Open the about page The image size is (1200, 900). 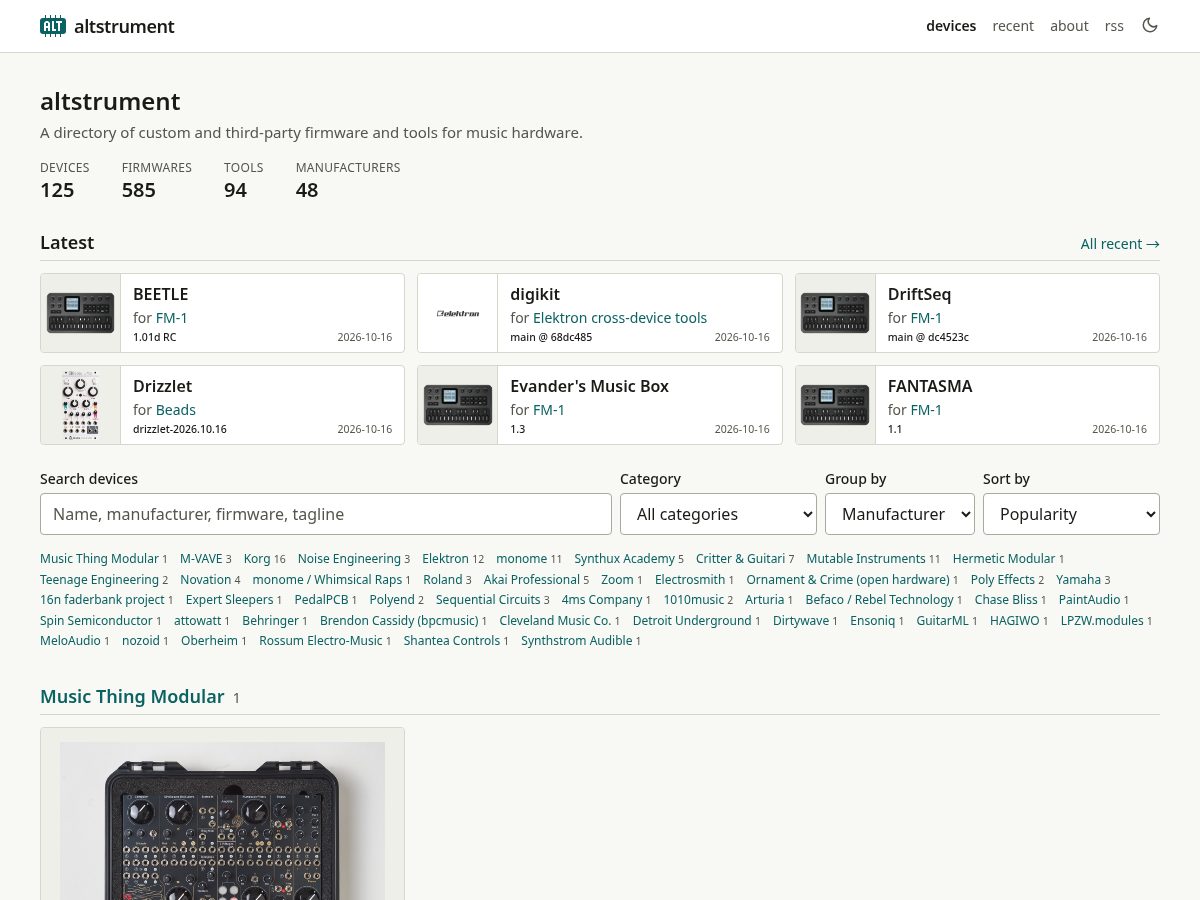(x=1069, y=26)
